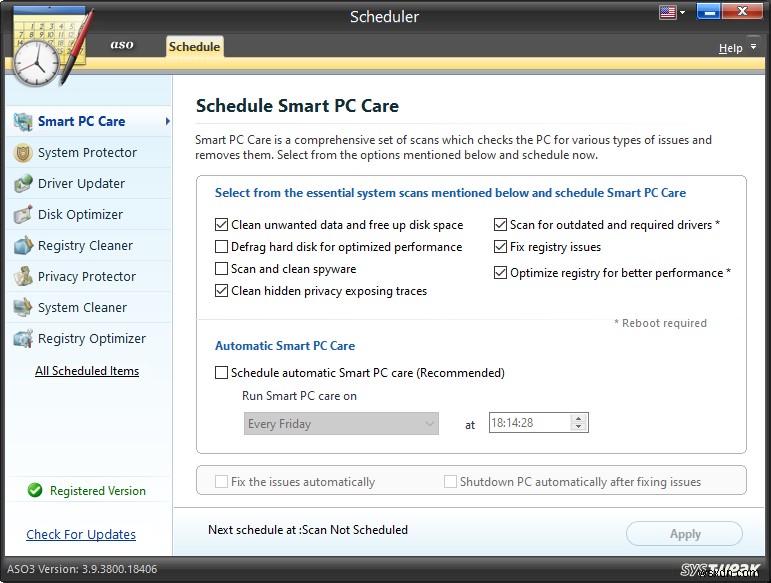Click the green Registered Version checkmark icon

(x=35, y=490)
